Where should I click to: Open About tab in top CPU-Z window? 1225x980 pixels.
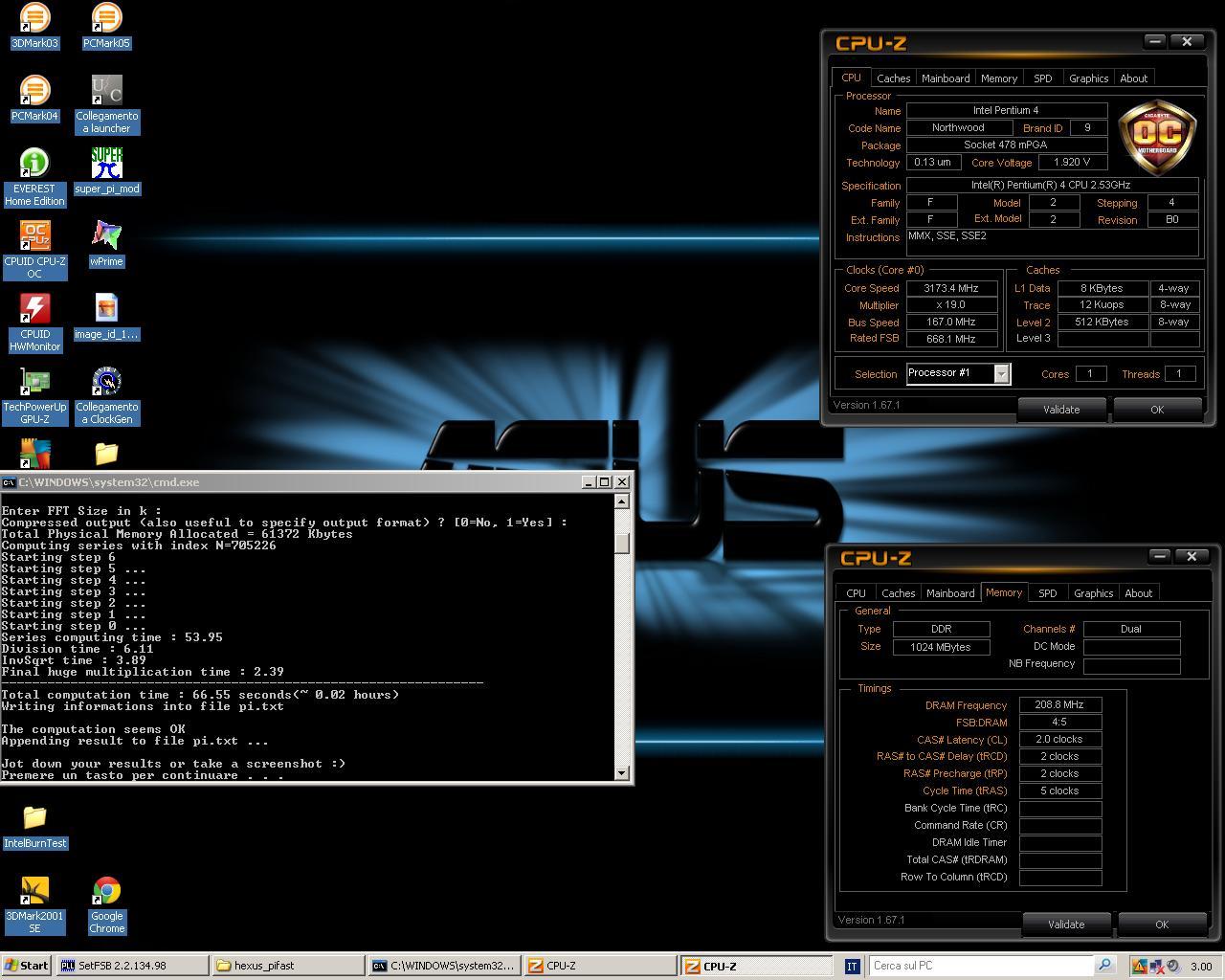(1134, 78)
